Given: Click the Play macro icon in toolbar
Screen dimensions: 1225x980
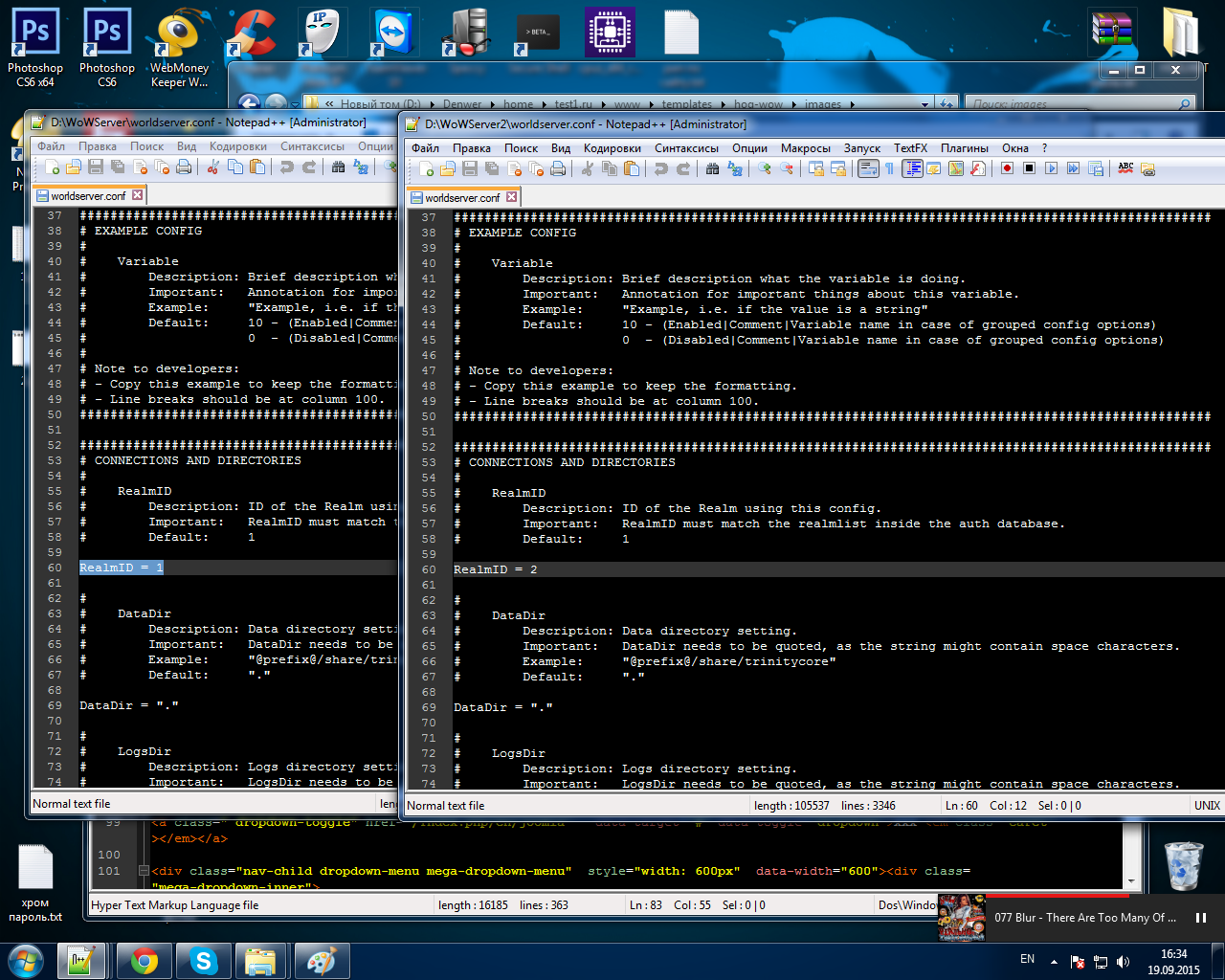Looking at the screenshot, I should [x=1051, y=168].
